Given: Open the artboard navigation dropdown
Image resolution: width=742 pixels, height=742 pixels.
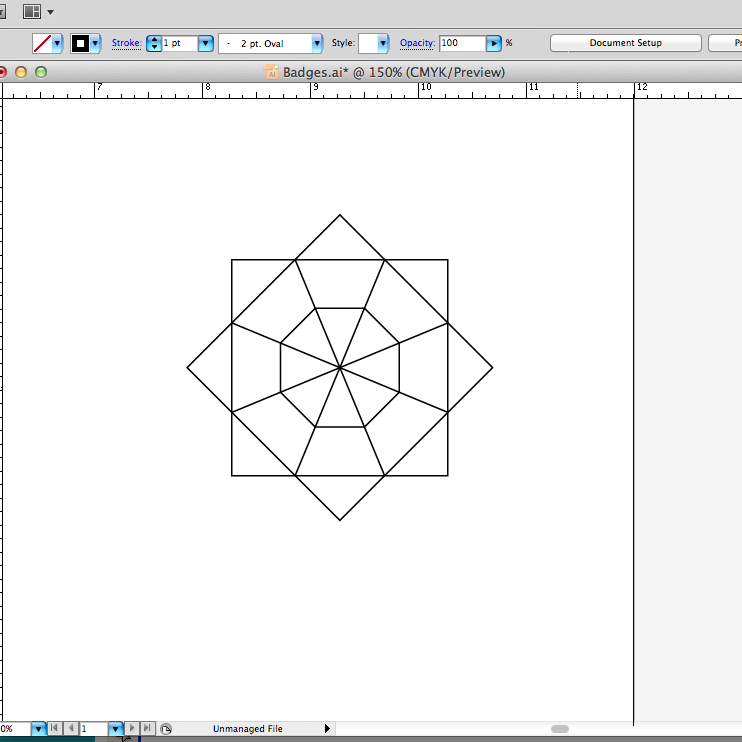Looking at the screenshot, I should pos(115,728).
